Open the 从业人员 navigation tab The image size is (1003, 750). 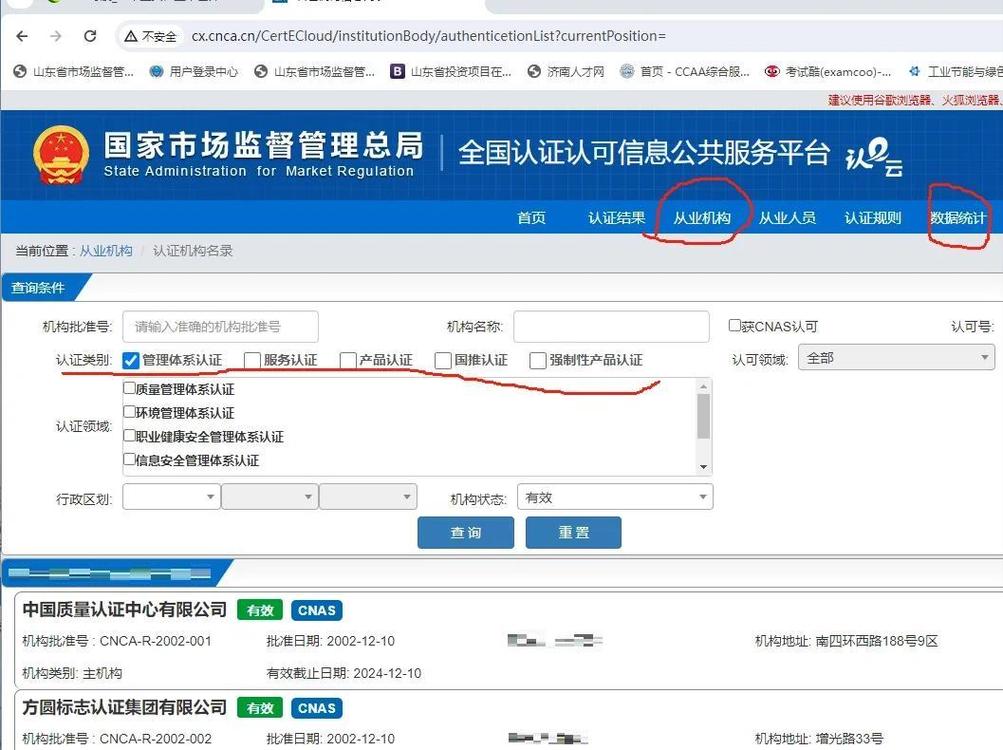(787, 218)
